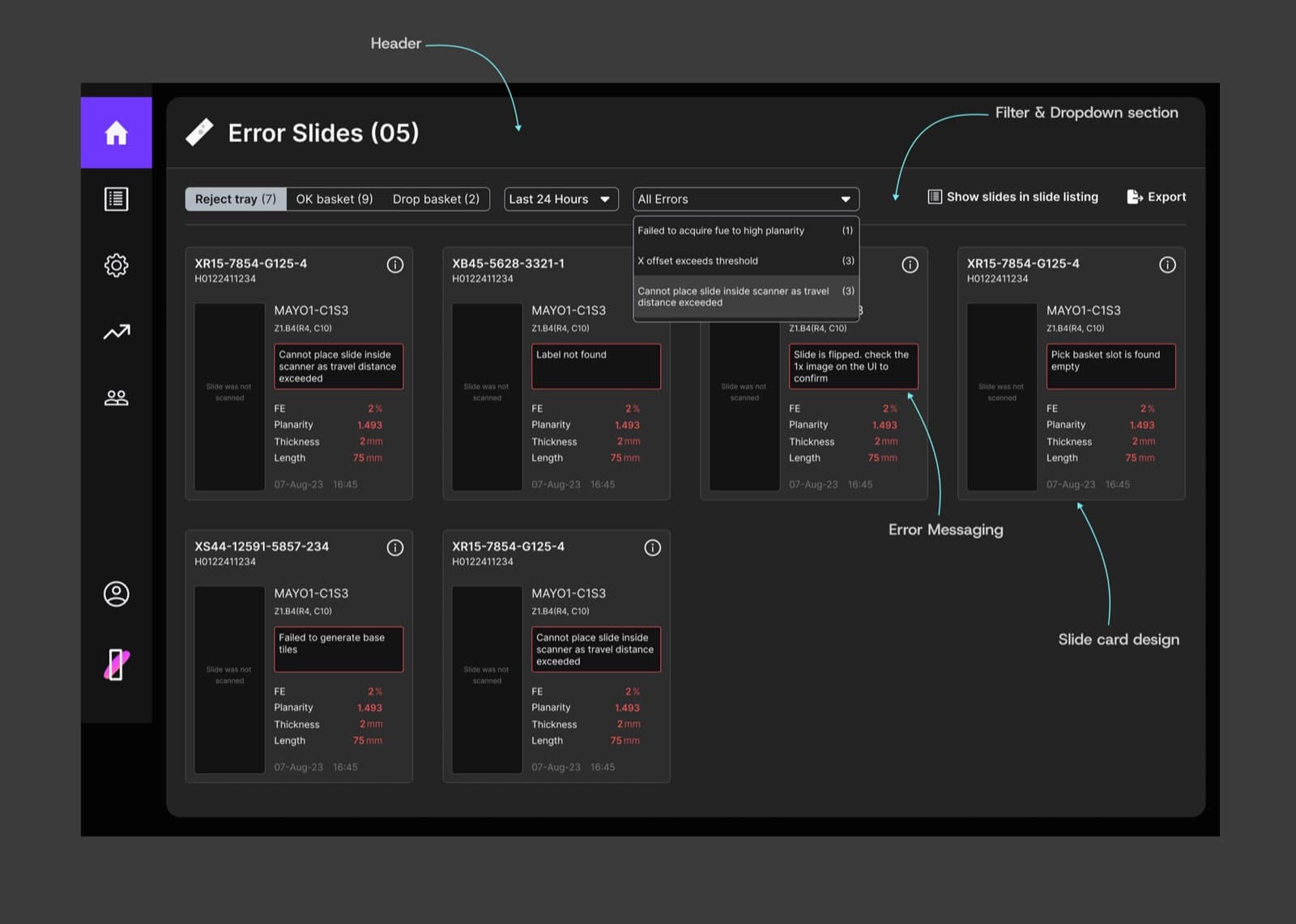Open the Home page in sidebar

[116, 133]
